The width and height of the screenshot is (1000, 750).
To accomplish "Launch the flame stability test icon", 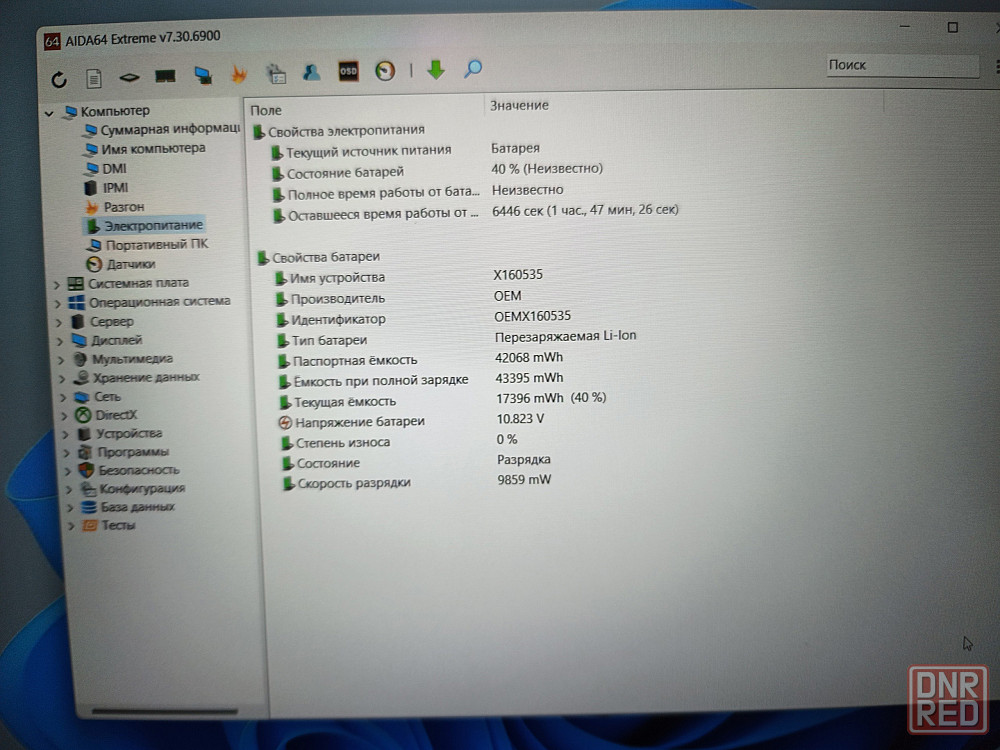I will 239,75.
